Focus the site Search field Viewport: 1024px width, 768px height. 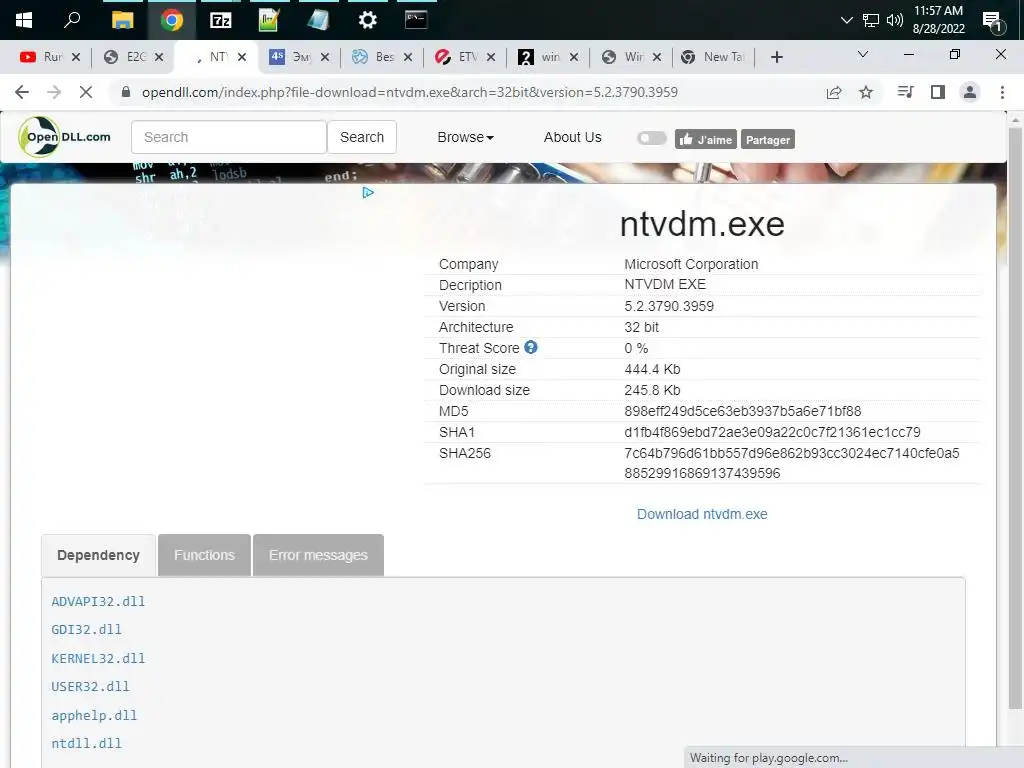229,137
